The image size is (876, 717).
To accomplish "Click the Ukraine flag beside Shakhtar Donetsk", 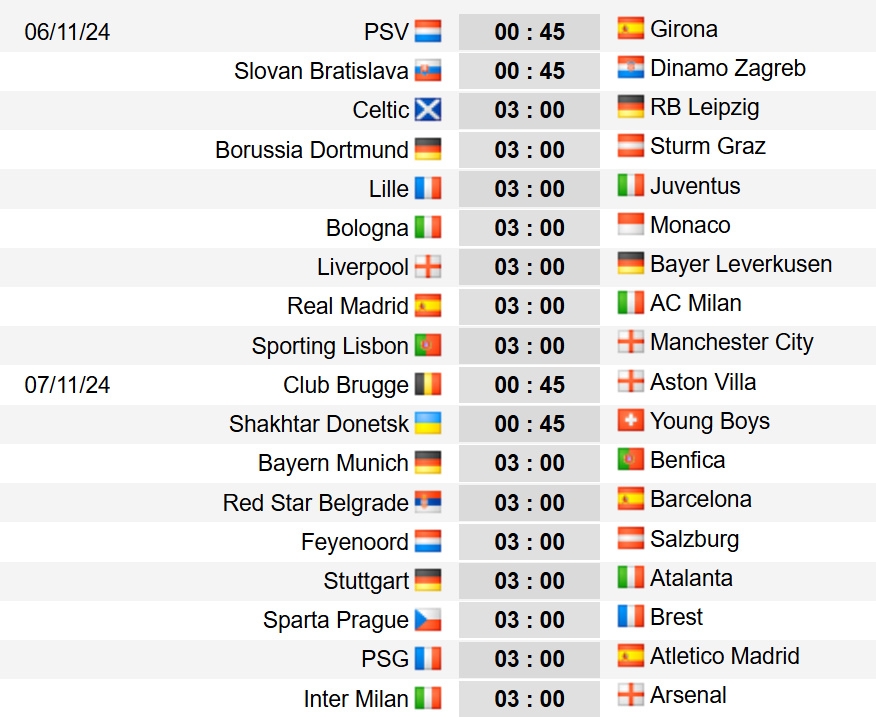I will (428, 424).
